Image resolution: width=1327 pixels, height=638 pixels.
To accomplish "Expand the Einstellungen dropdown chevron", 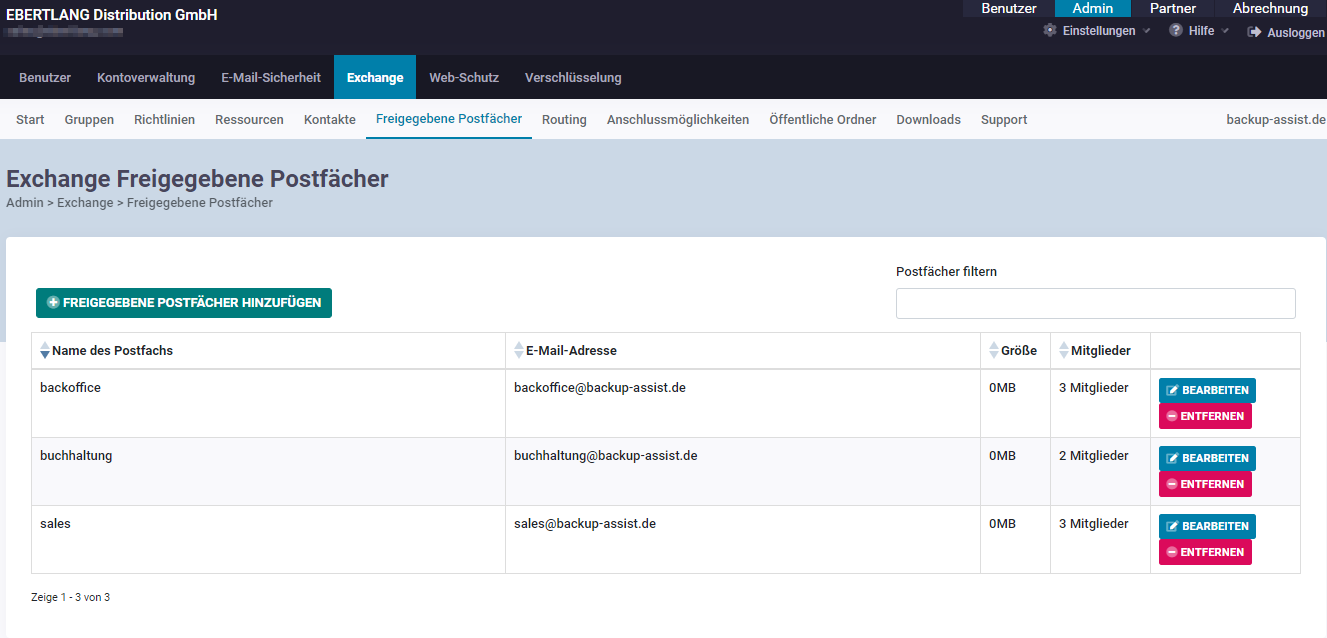I will [x=1147, y=31].
